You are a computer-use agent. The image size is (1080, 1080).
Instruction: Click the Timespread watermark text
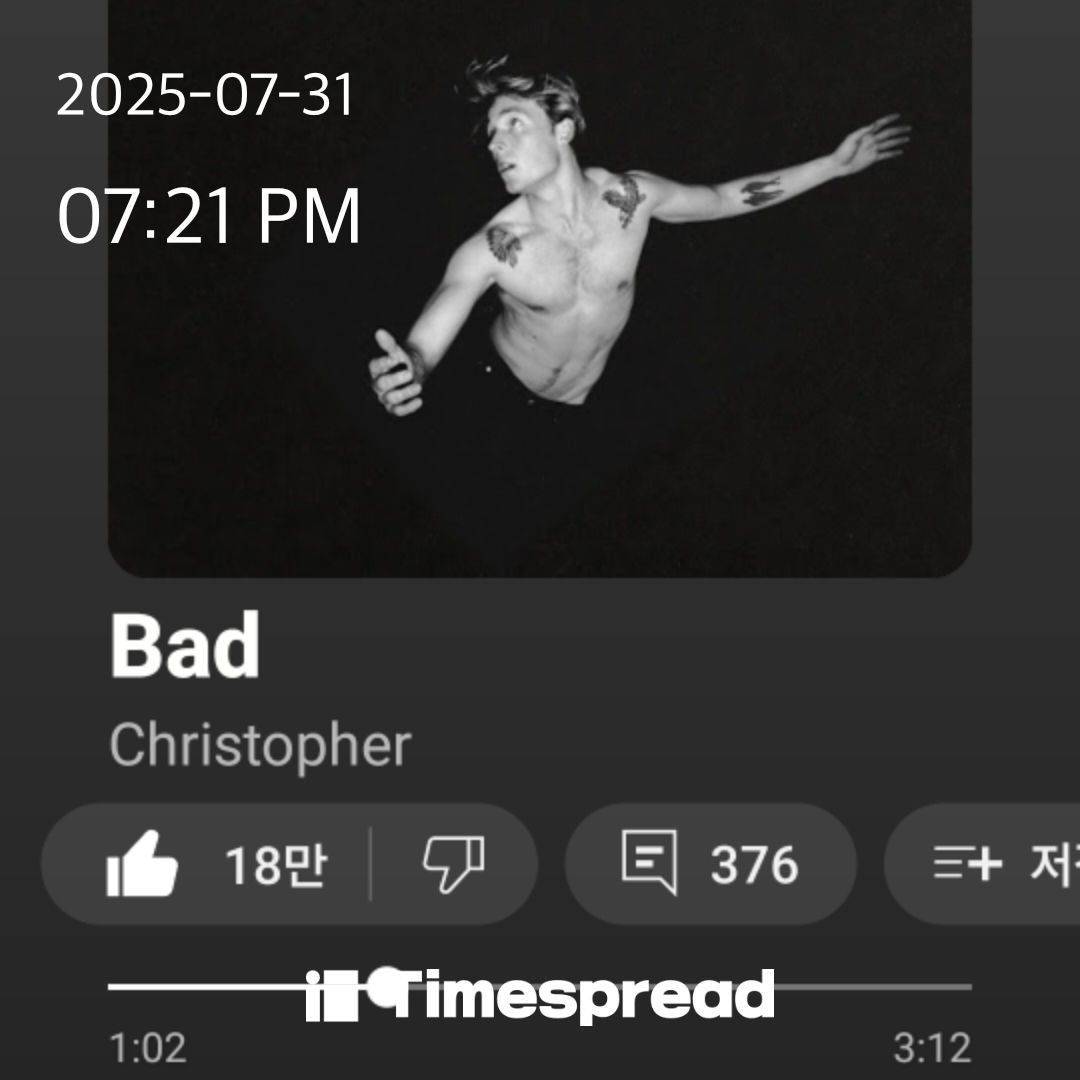coord(572,993)
